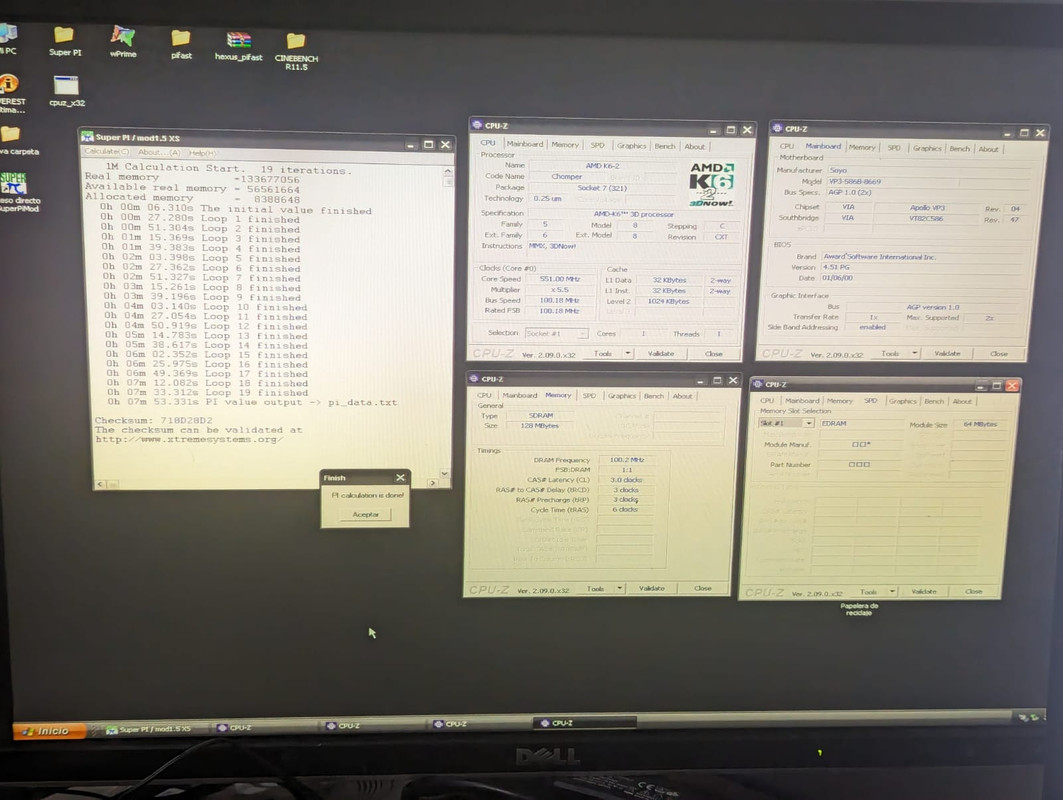Switch to Mainboard tab in CPU window
The width and height of the screenshot is (1063, 800).
(525, 144)
